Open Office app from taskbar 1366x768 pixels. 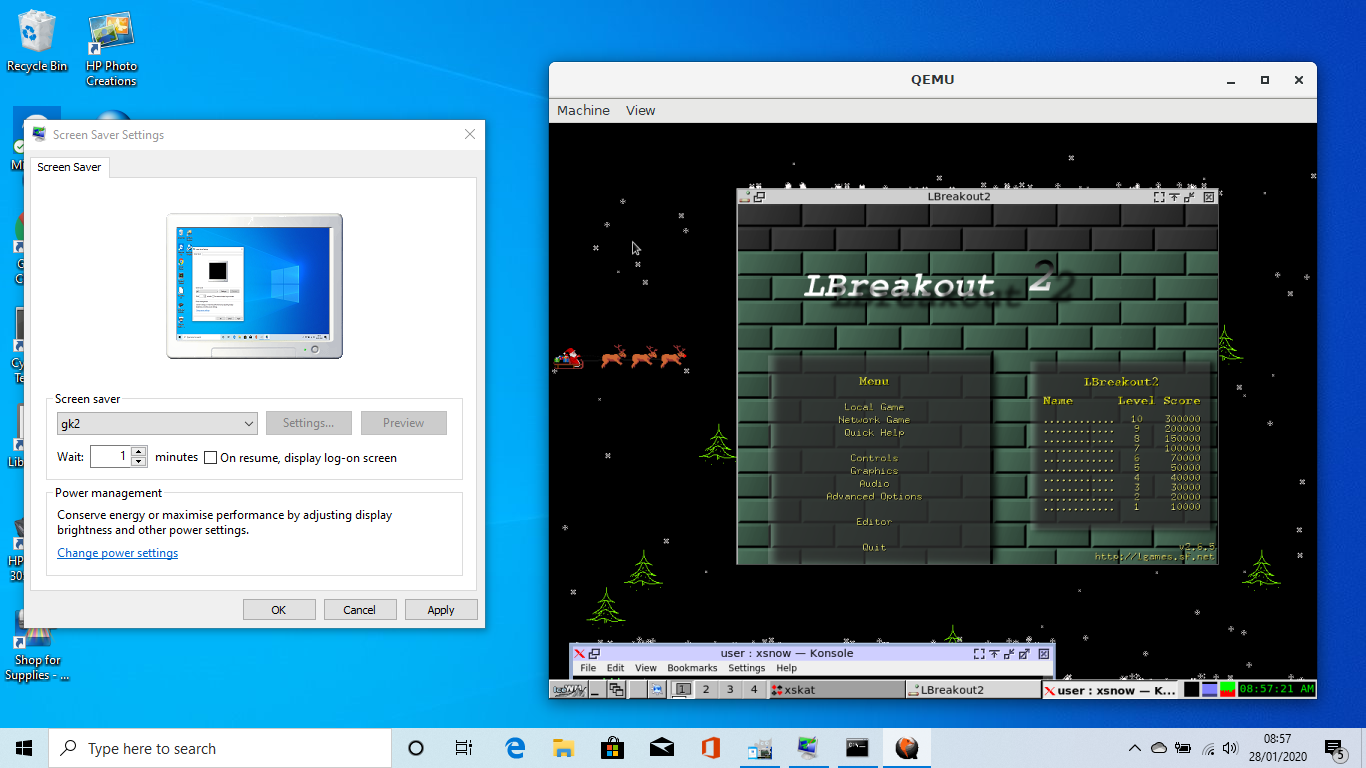(x=711, y=748)
